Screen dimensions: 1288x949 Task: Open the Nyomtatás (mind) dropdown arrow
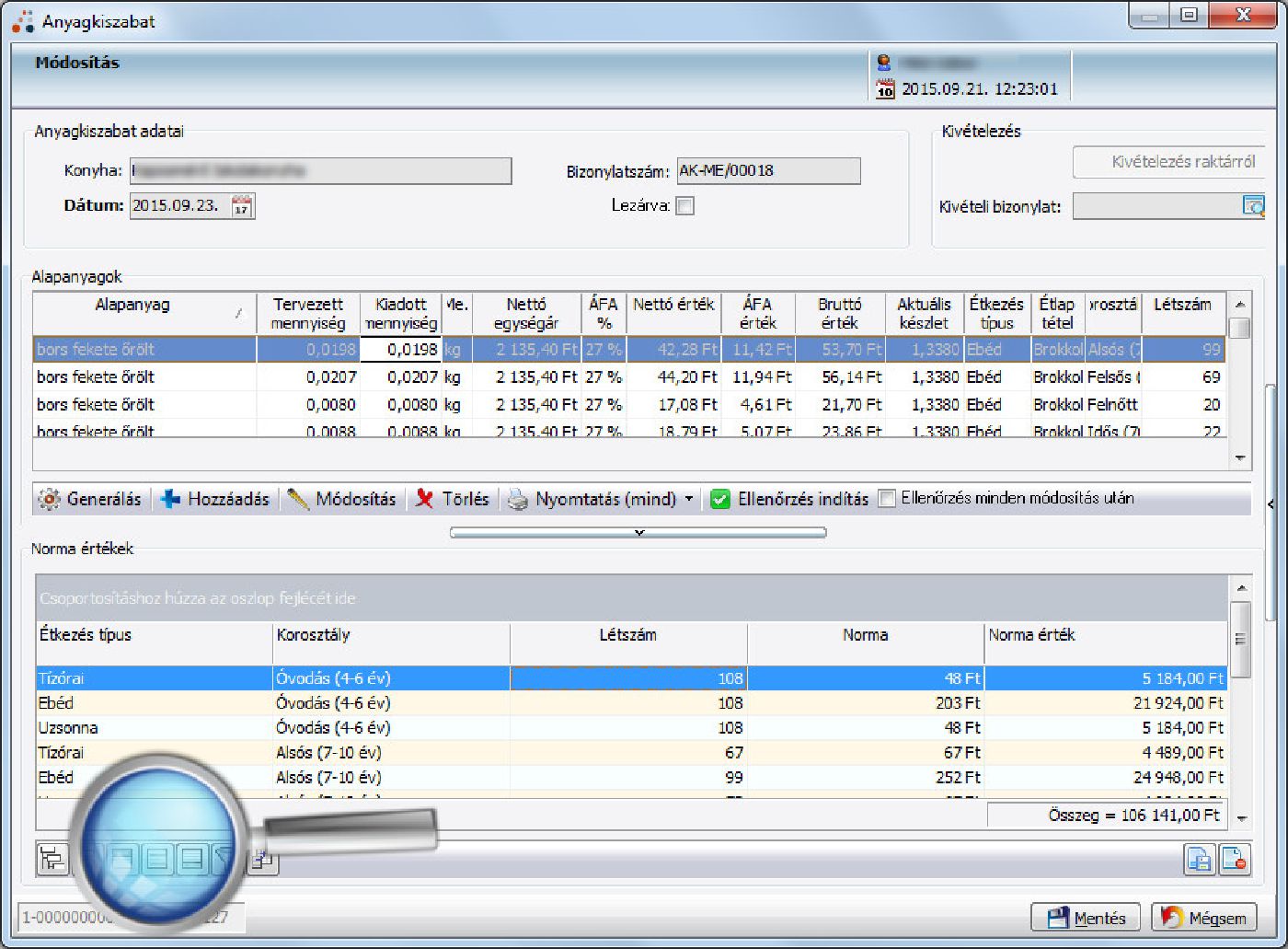pos(688,499)
